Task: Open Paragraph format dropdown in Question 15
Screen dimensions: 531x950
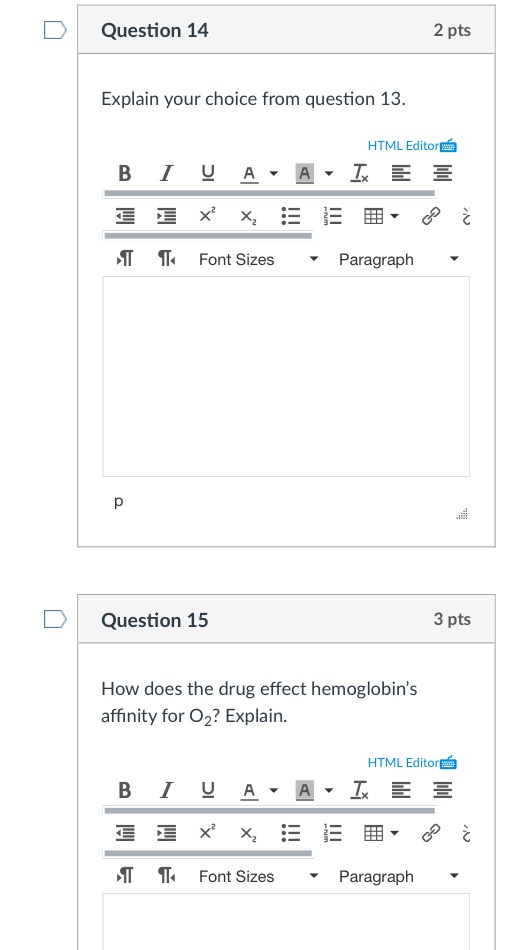Action: click(399, 877)
